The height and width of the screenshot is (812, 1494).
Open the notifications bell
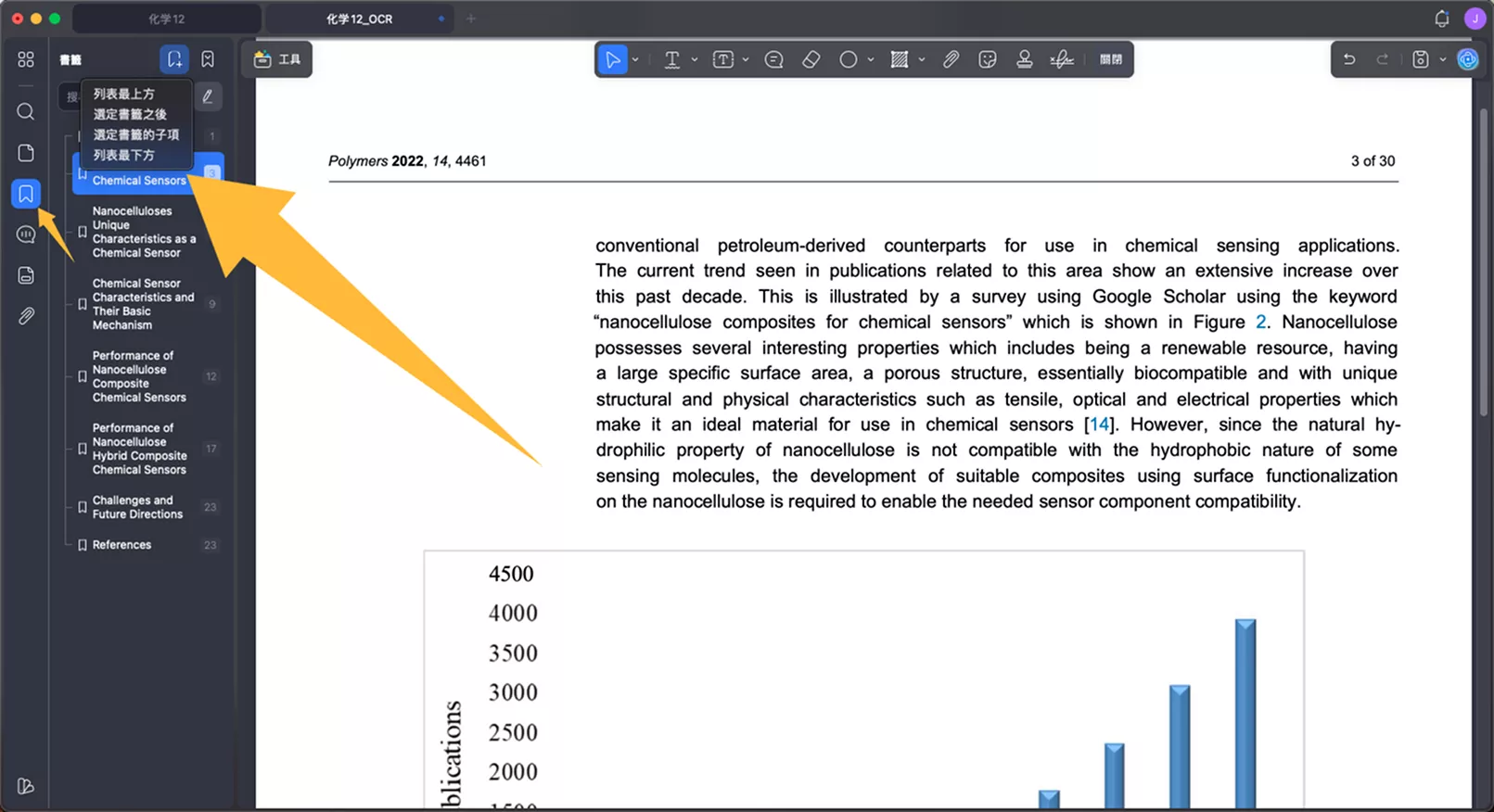pyautogui.click(x=1442, y=19)
